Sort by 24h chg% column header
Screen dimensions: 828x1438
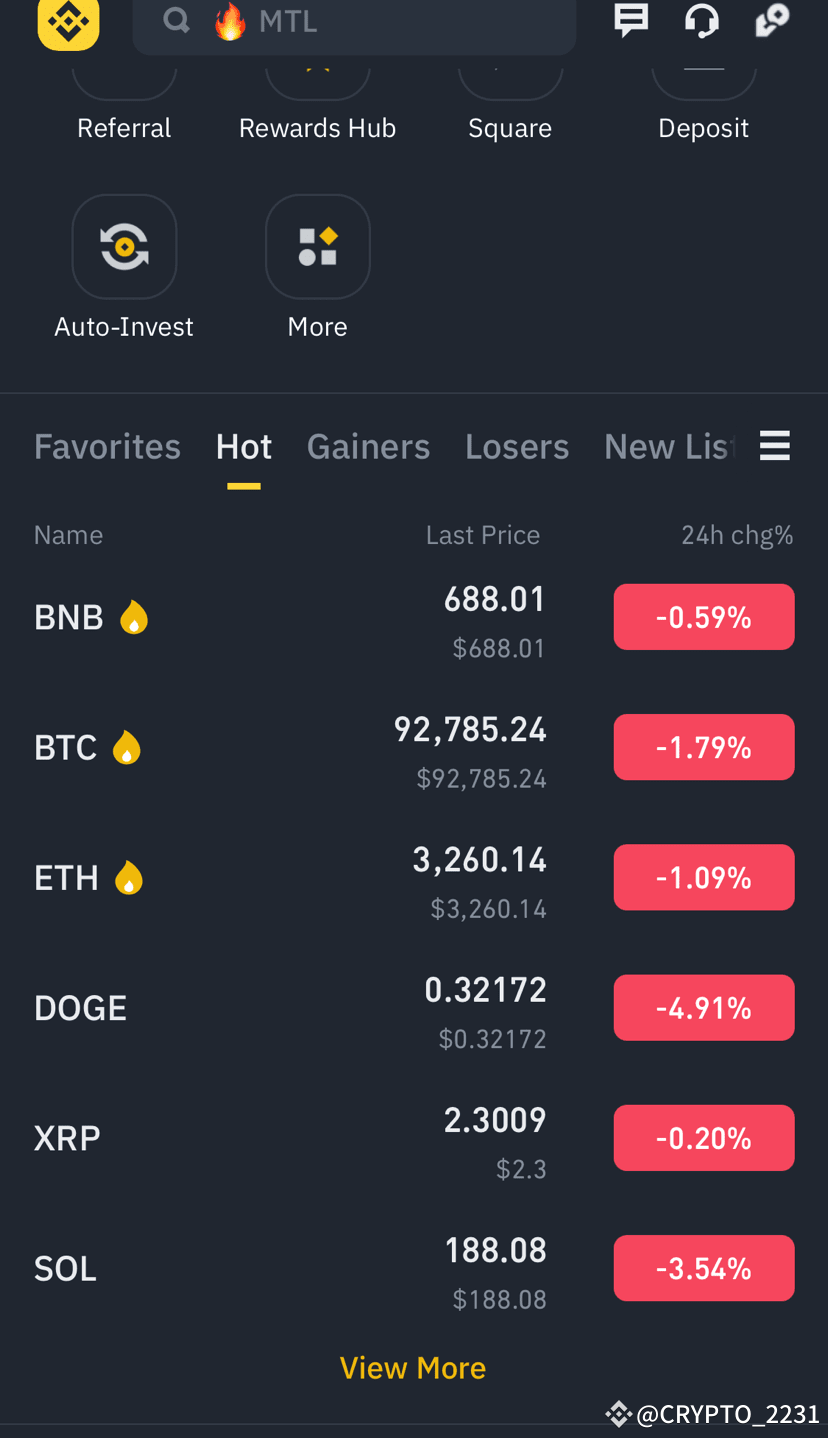pyautogui.click(x=737, y=535)
